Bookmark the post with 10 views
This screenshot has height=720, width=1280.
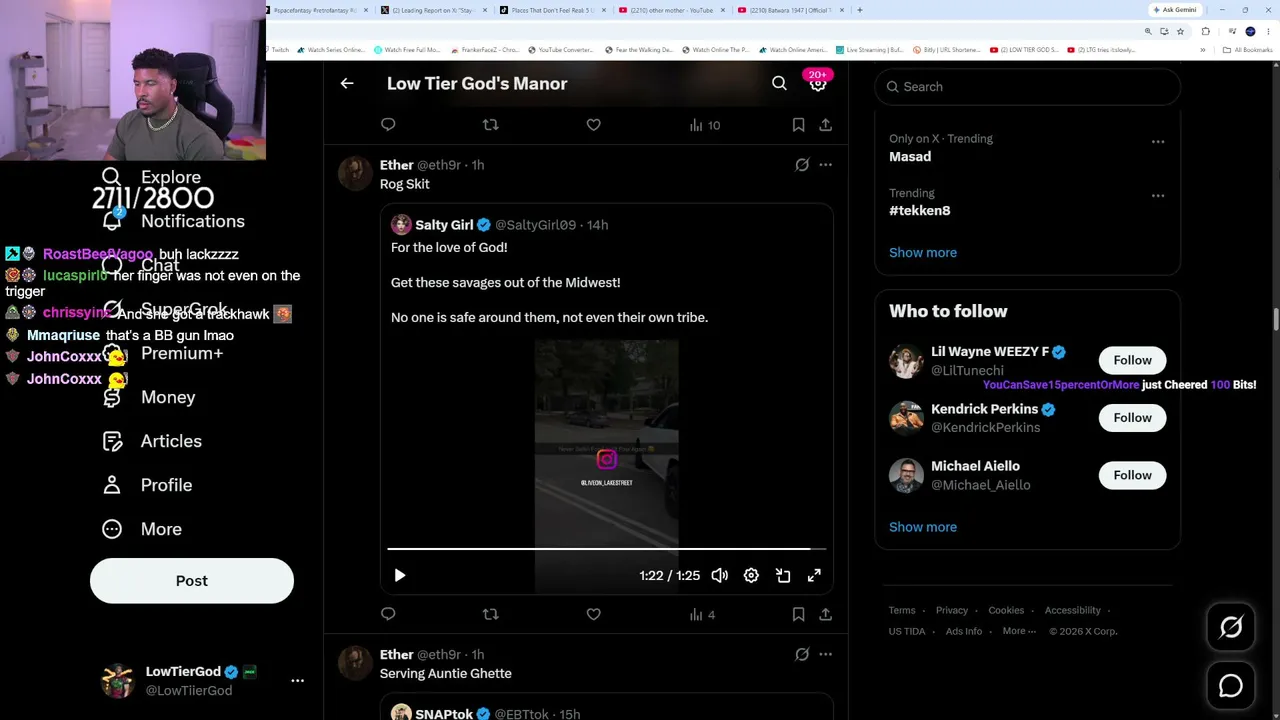click(x=798, y=125)
